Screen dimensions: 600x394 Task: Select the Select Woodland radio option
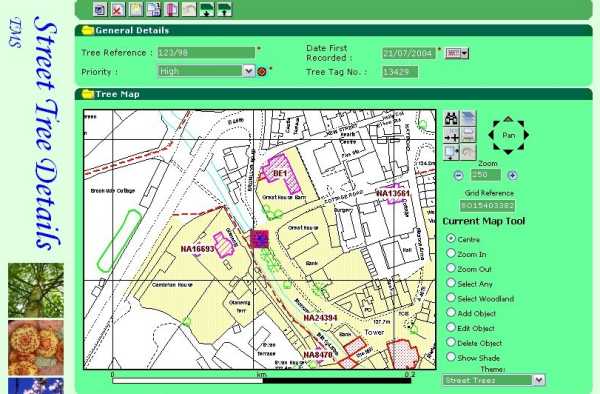pos(451,298)
